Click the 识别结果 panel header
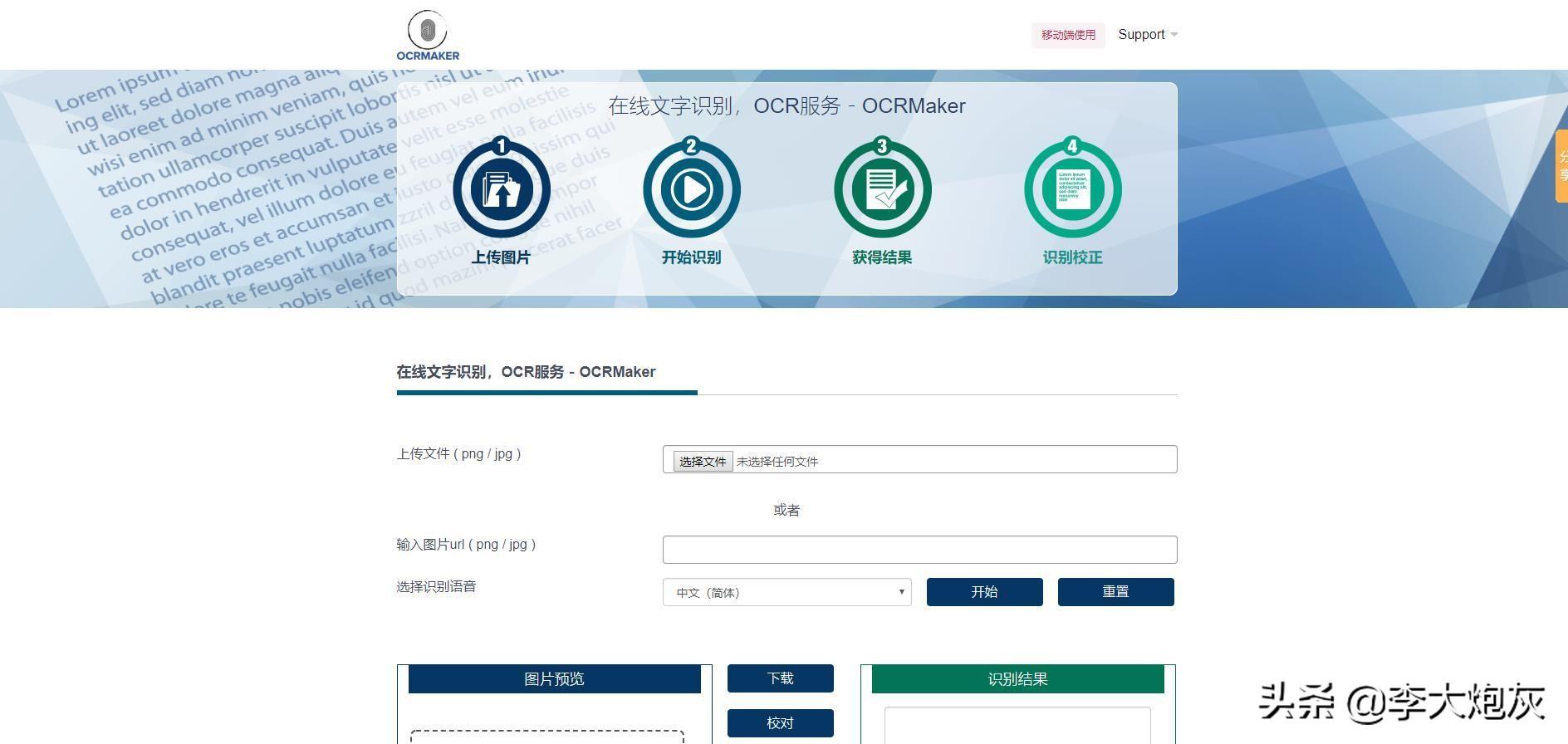The height and width of the screenshot is (744, 1568). click(1018, 679)
